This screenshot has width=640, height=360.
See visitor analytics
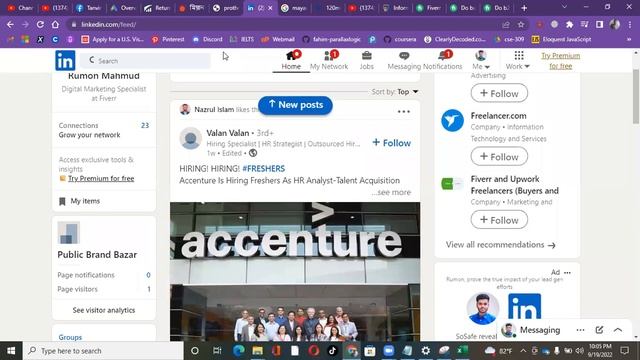point(104,310)
